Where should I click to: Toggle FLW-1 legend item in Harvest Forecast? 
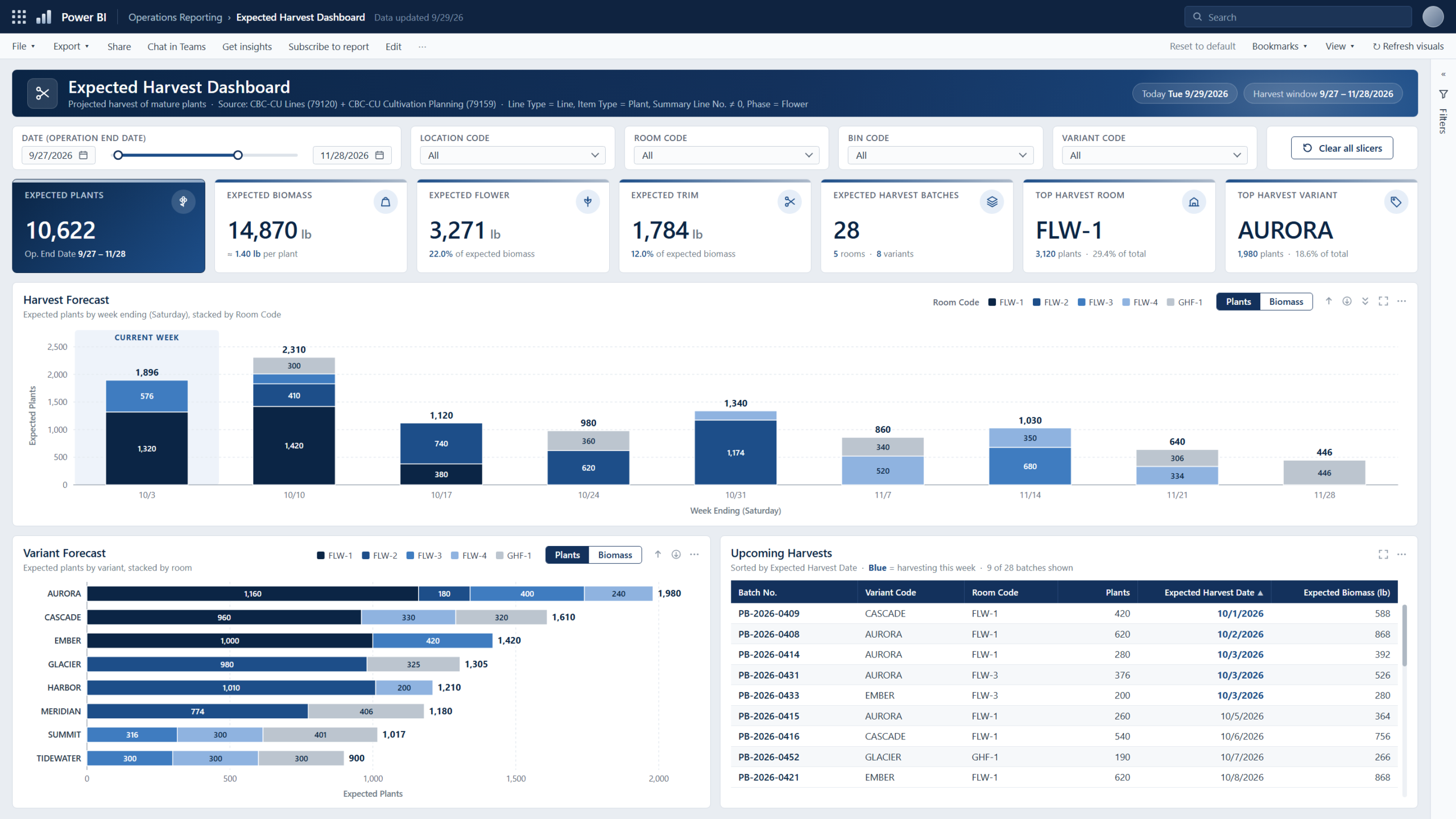click(x=1006, y=302)
